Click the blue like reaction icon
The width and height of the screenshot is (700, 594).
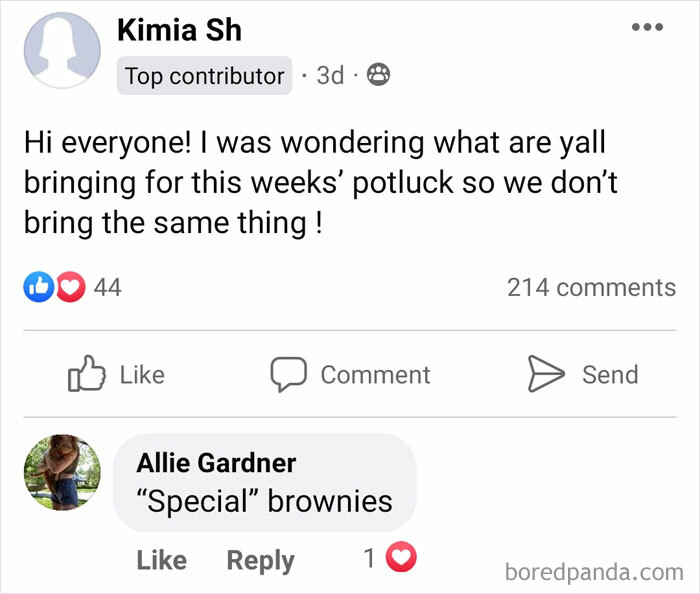pos(36,287)
